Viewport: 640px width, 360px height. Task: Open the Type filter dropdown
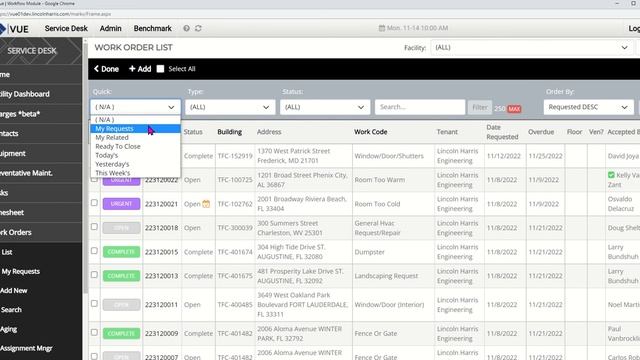coord(230,107)
